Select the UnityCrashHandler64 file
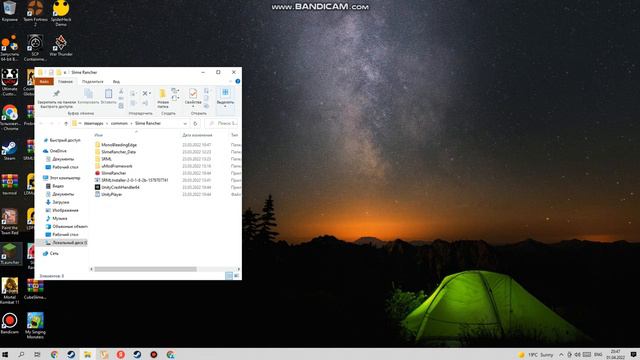This screenshot has width=640, height=360. click(x=120, y=187)
